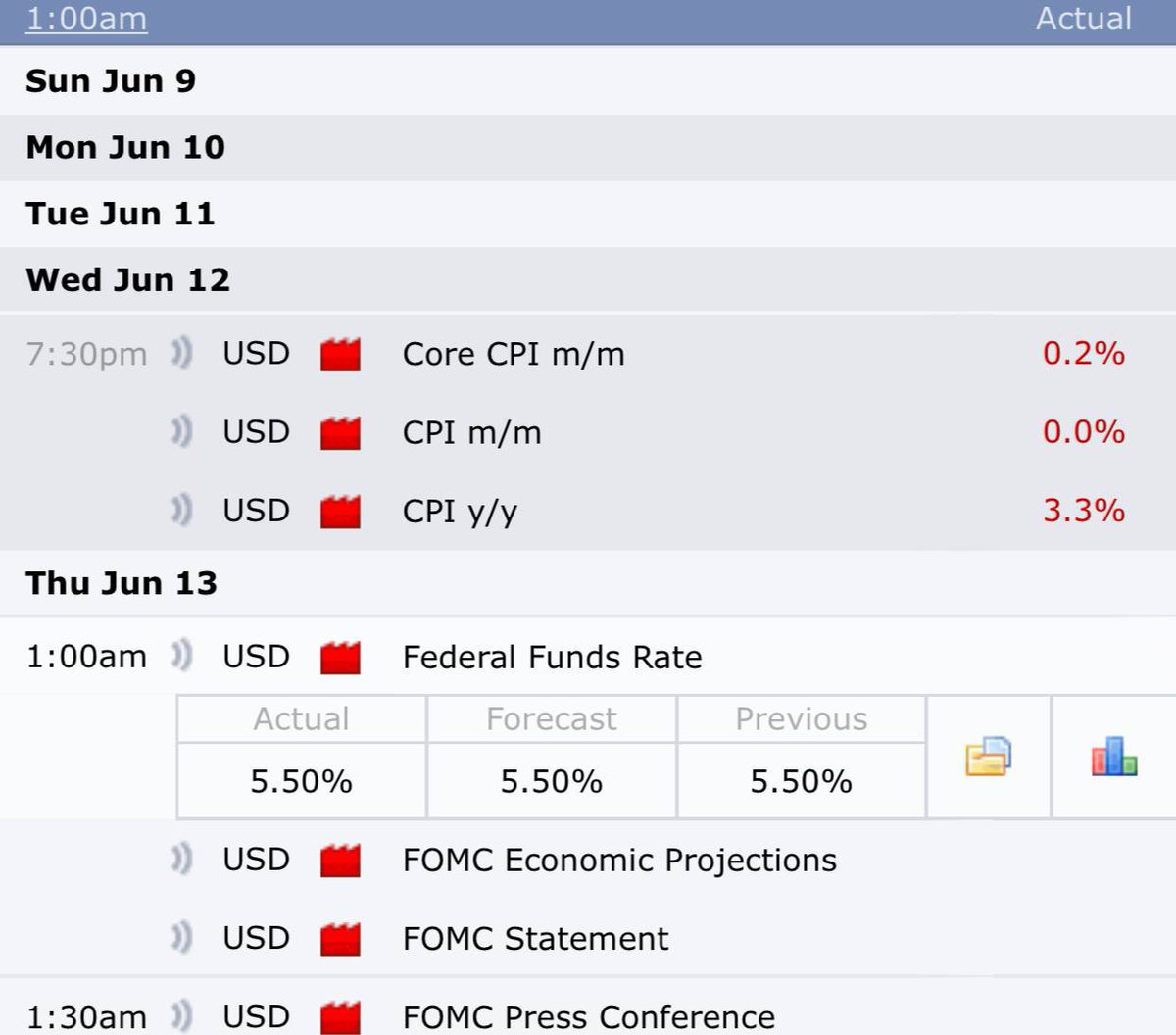The image size is (1176, 1035).
Task: Collapse the Federal Funds Rate event details
Action: coord(552,657)
